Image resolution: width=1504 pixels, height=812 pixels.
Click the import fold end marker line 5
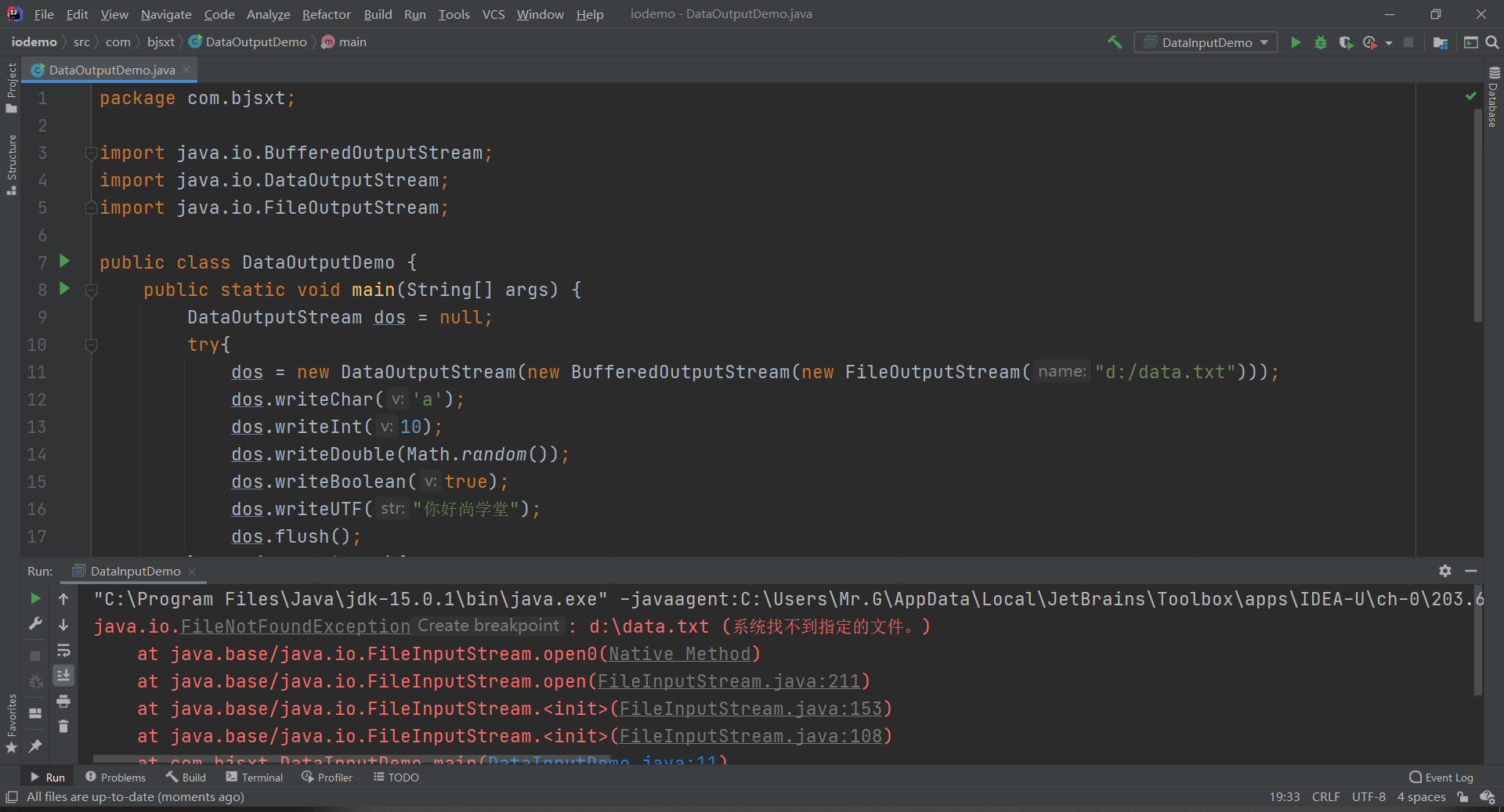tap(92, 208)
